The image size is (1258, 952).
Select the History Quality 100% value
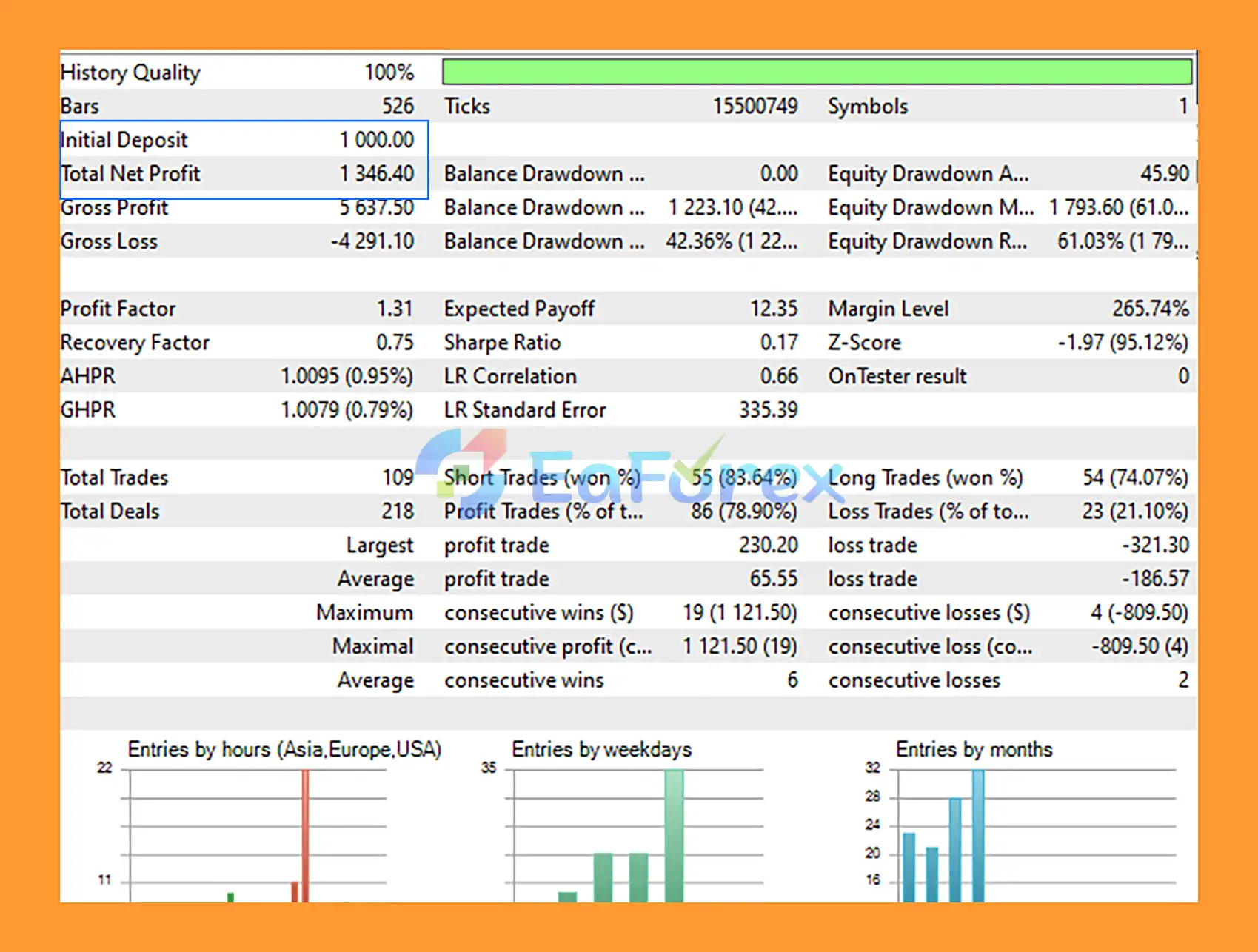(x=389, y=73)
